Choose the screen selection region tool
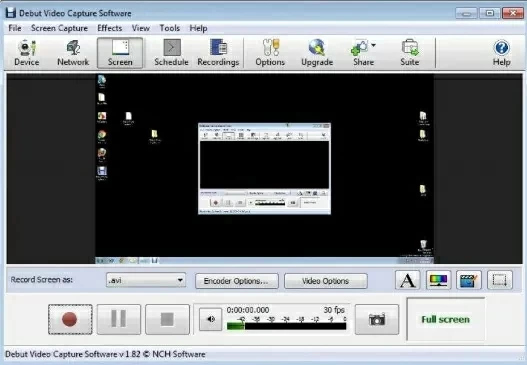 click(500, 280)
